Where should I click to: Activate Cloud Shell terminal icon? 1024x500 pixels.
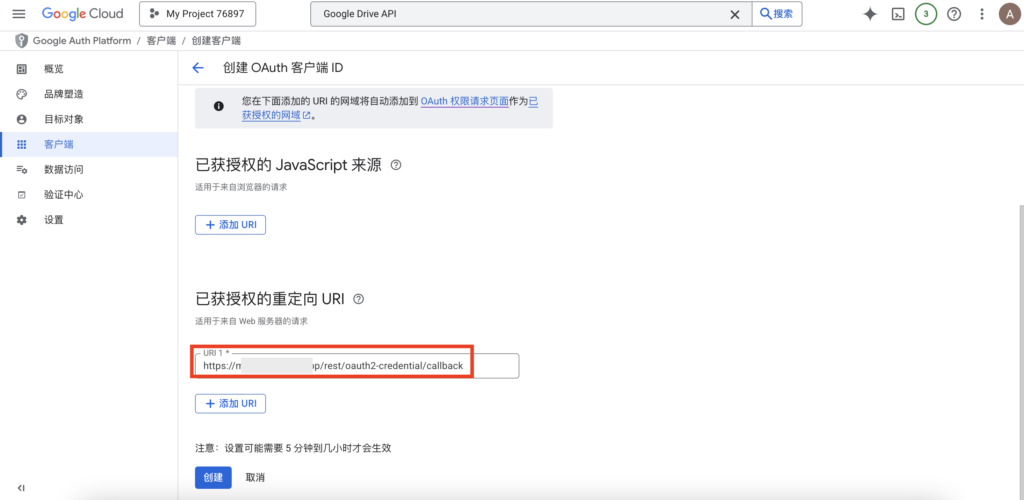point(898,14)
